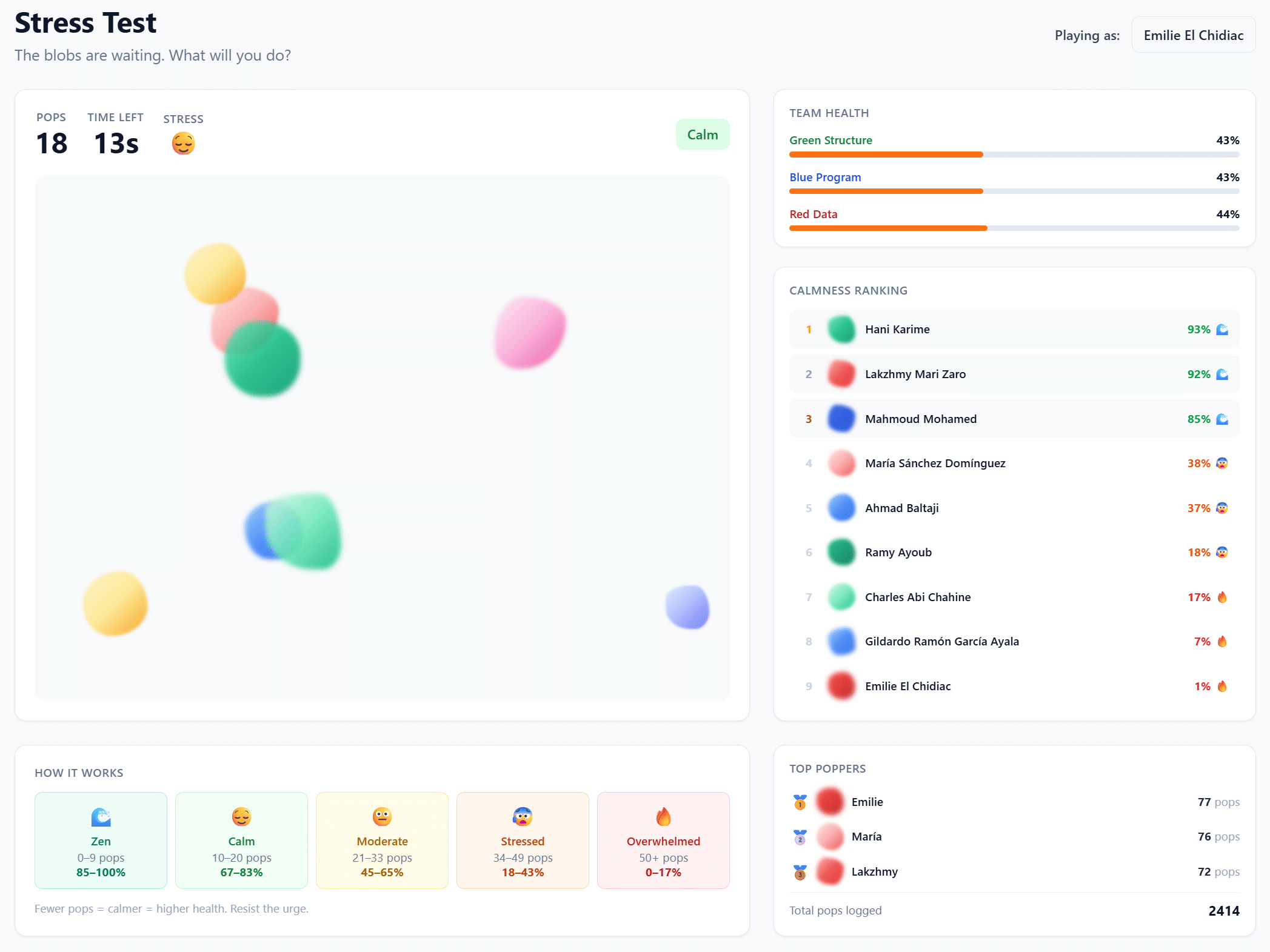Click the Stressed level card
The width and height of the screenshot is (1270, 952).
tap(523, 840)
